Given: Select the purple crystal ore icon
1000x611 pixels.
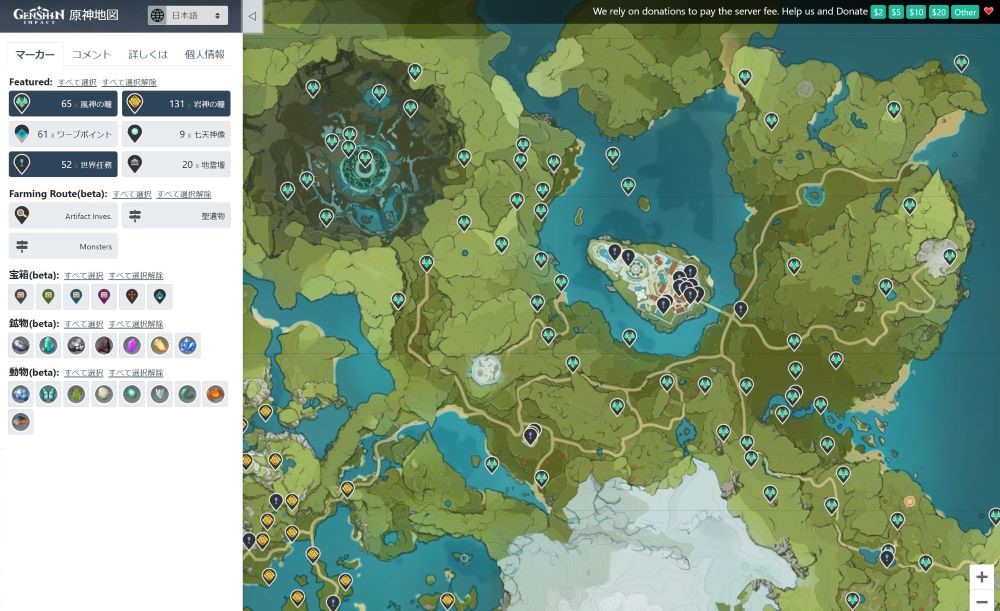Looking at the screenshot, I should click(132, 345).
